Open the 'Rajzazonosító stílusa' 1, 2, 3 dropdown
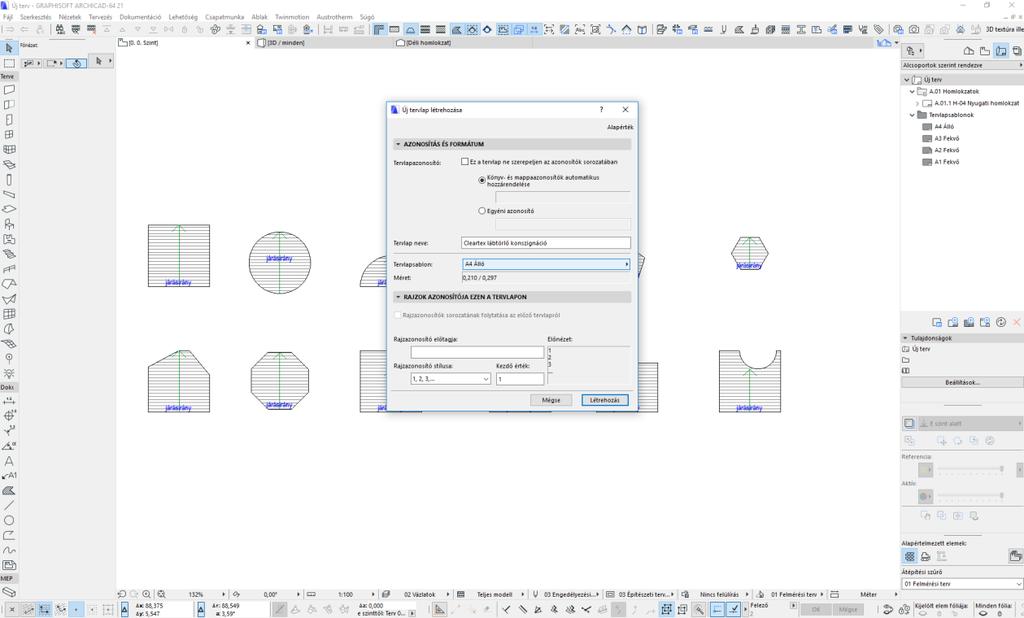The height and width of the screenshot is (618, 1024). 451,379
